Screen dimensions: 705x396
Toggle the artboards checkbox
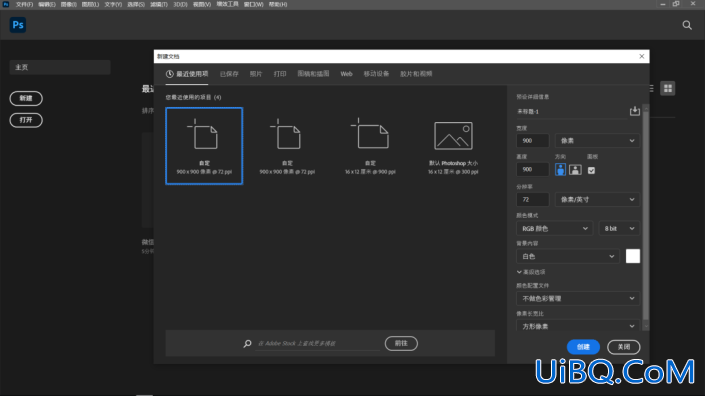(591, 170)
